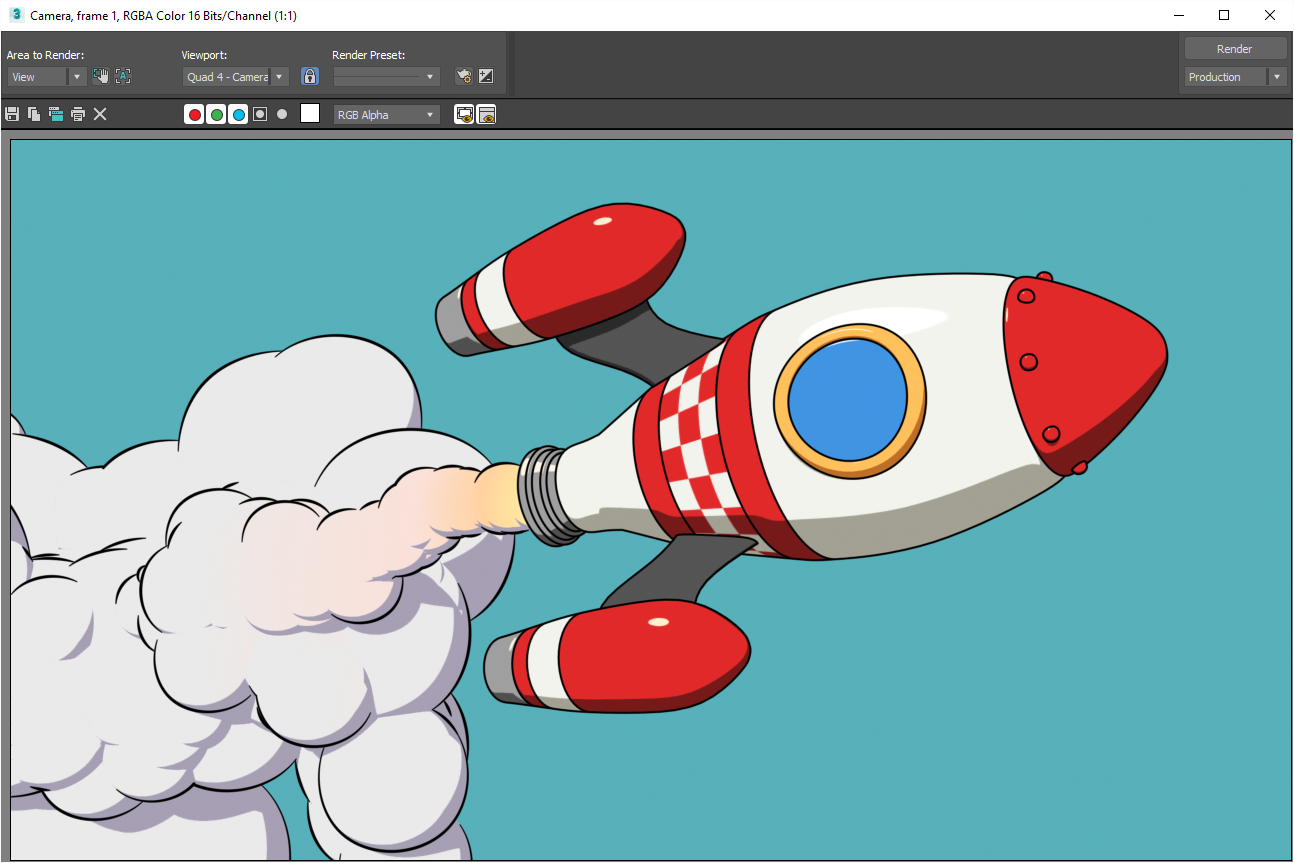The image size is (1294, 863).
Task: Click the Render button
Action: [x=1235, y=49]
